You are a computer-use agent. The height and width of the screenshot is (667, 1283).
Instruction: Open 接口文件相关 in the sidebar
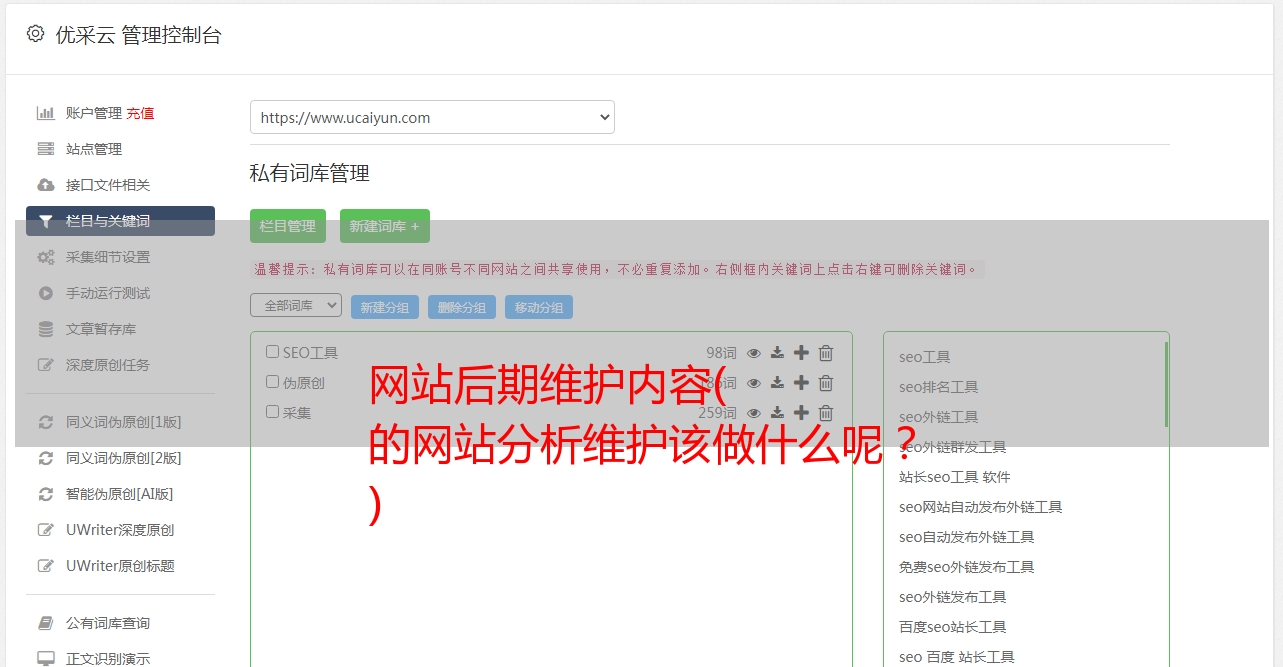pos(108,185)
